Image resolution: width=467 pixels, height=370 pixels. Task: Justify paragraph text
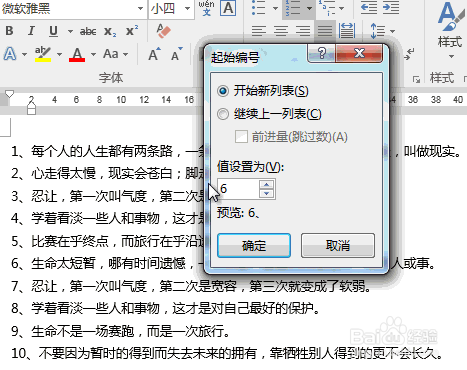325,31
